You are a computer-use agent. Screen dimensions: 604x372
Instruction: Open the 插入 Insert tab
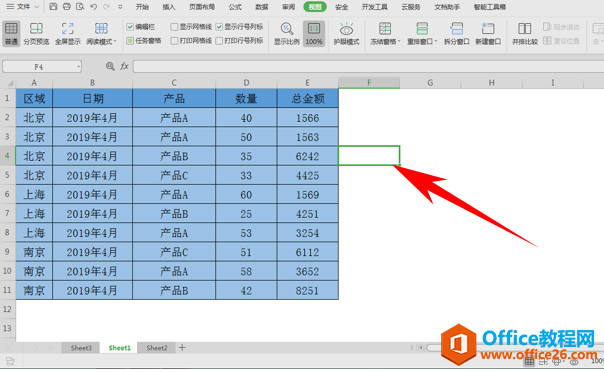click(x=169, y=7)
